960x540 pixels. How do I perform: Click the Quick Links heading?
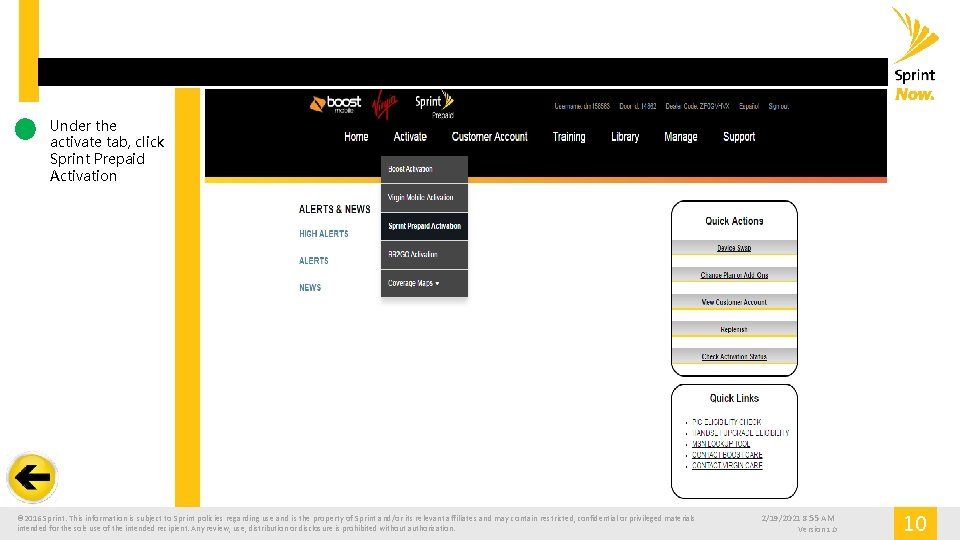point(734,398)
